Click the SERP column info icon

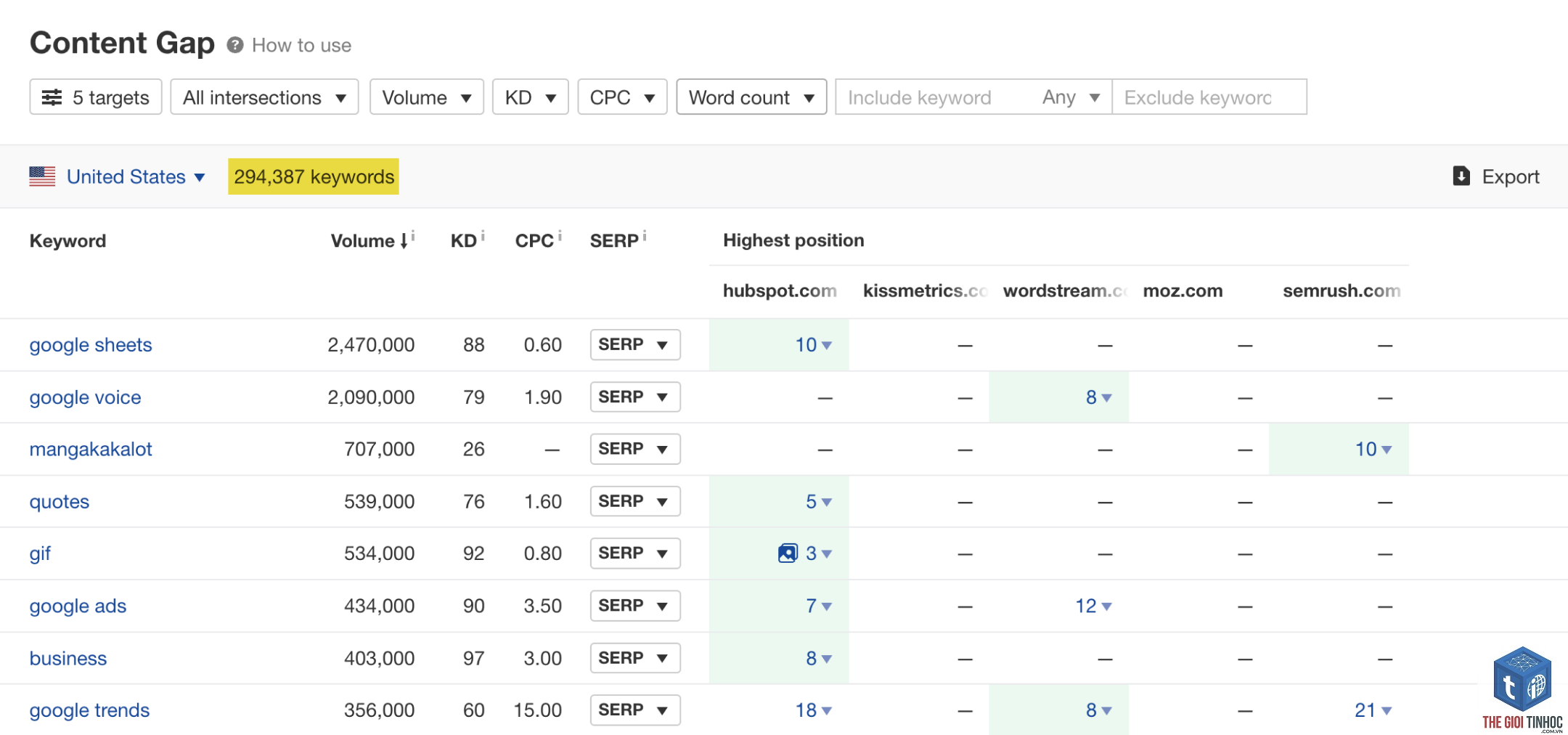pos(645,235)
